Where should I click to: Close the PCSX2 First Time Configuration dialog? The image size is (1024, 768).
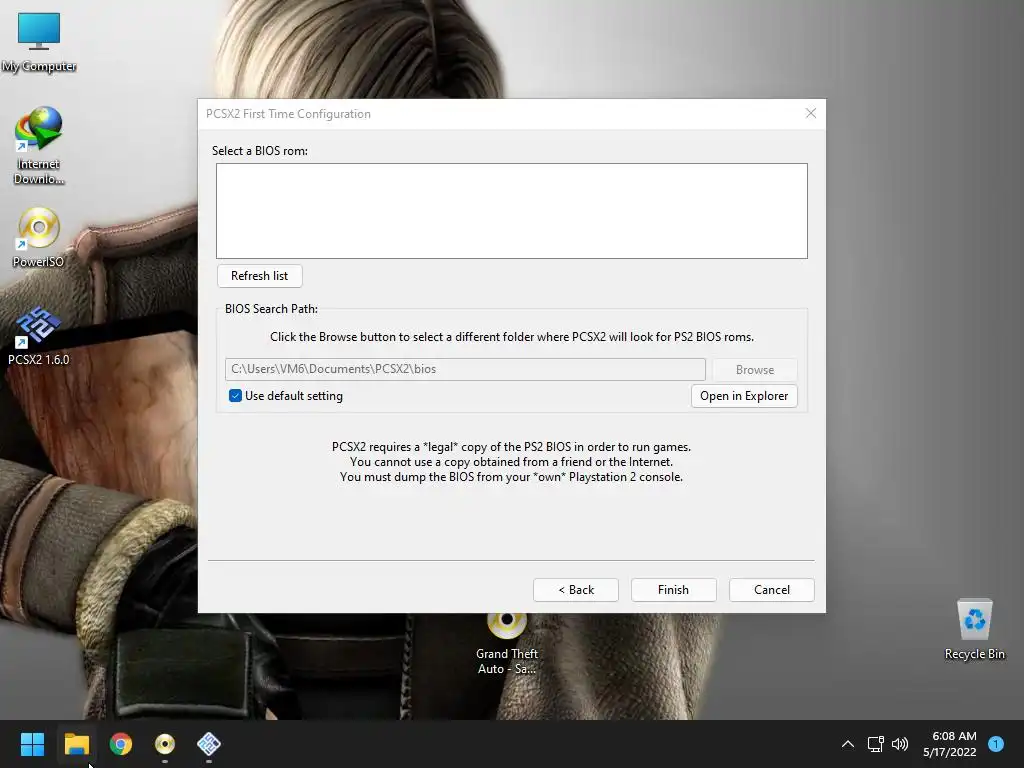[810, 114]
